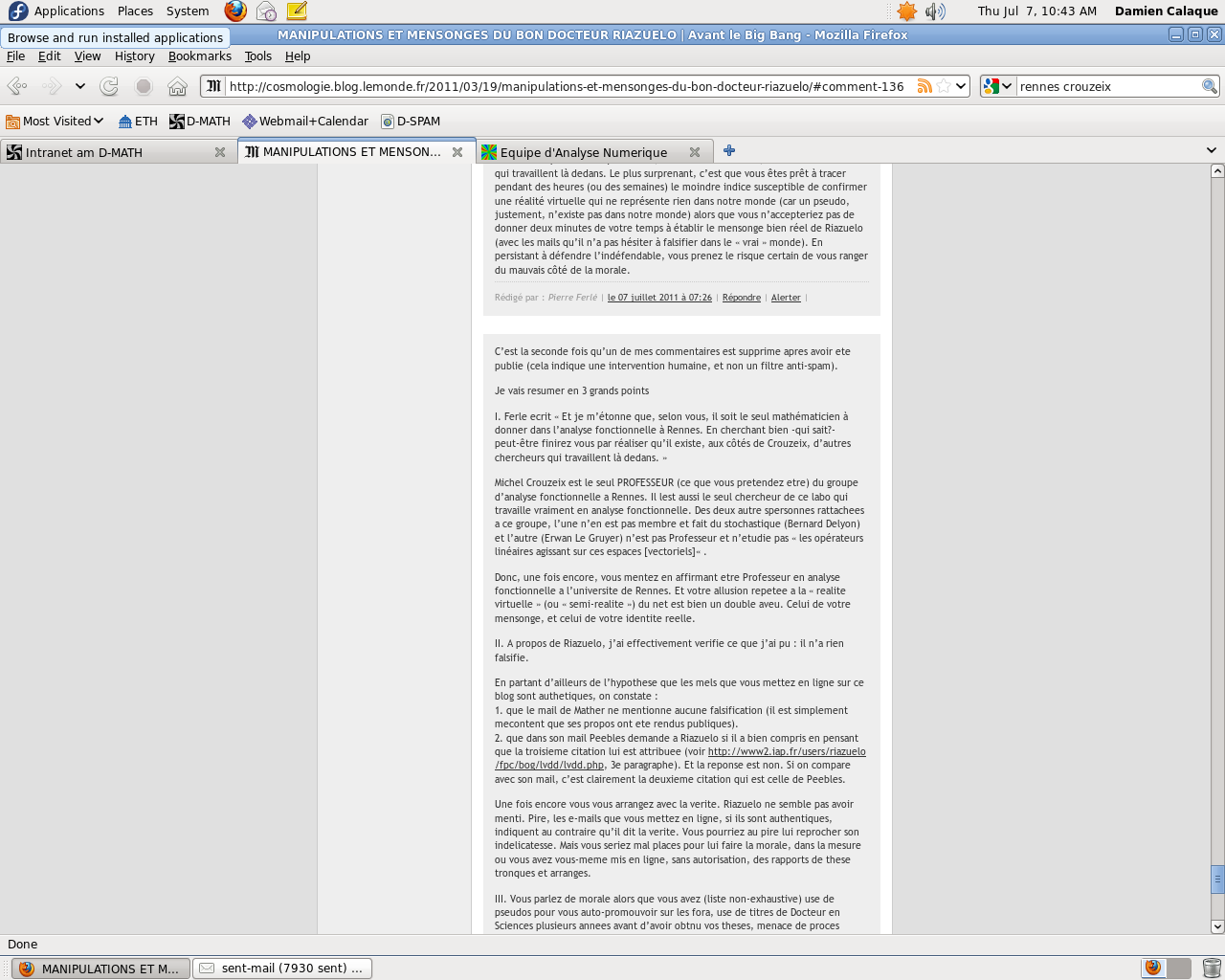Viewport: 1225px width, 980px height.
Task: Click the Répondre link under the comment
Action: 742,298
